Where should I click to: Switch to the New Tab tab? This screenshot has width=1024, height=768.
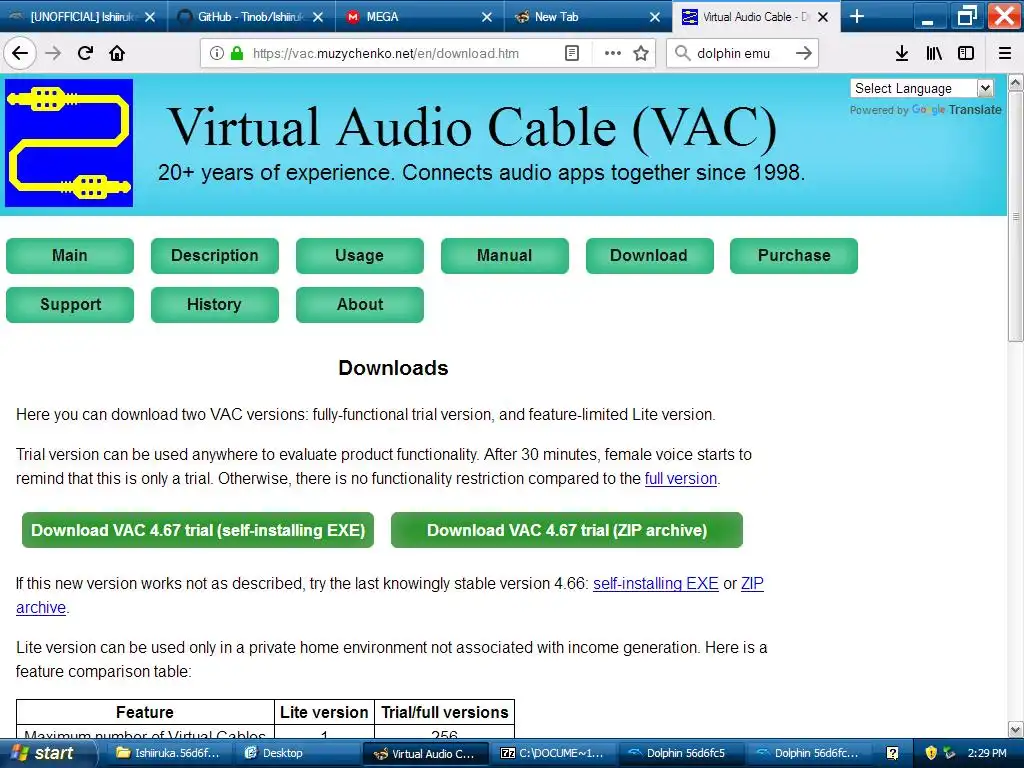click(x=586, y=17)
